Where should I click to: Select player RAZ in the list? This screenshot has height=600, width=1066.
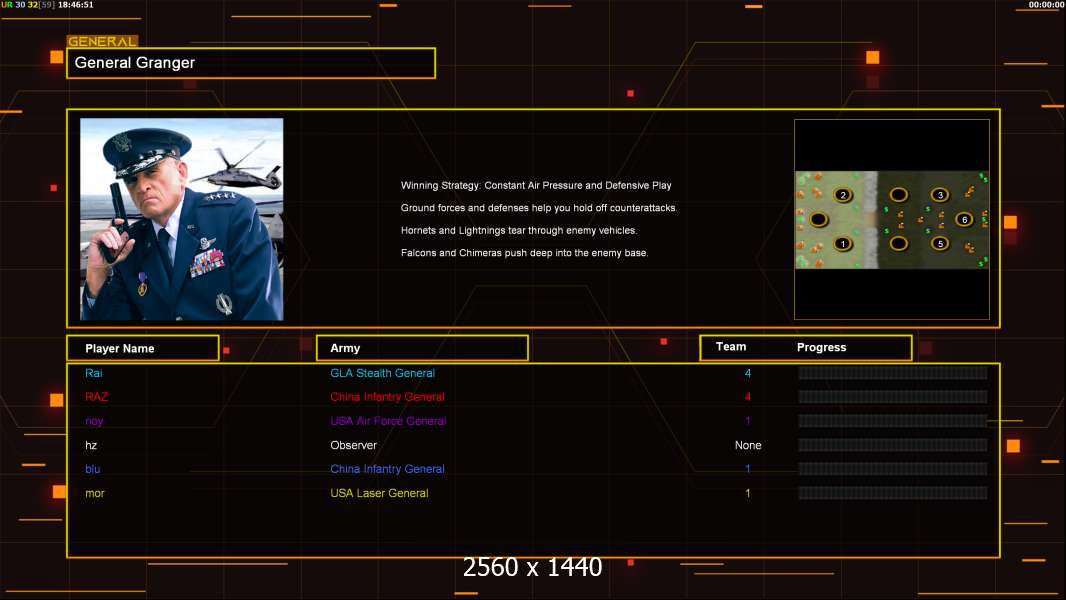96,397
